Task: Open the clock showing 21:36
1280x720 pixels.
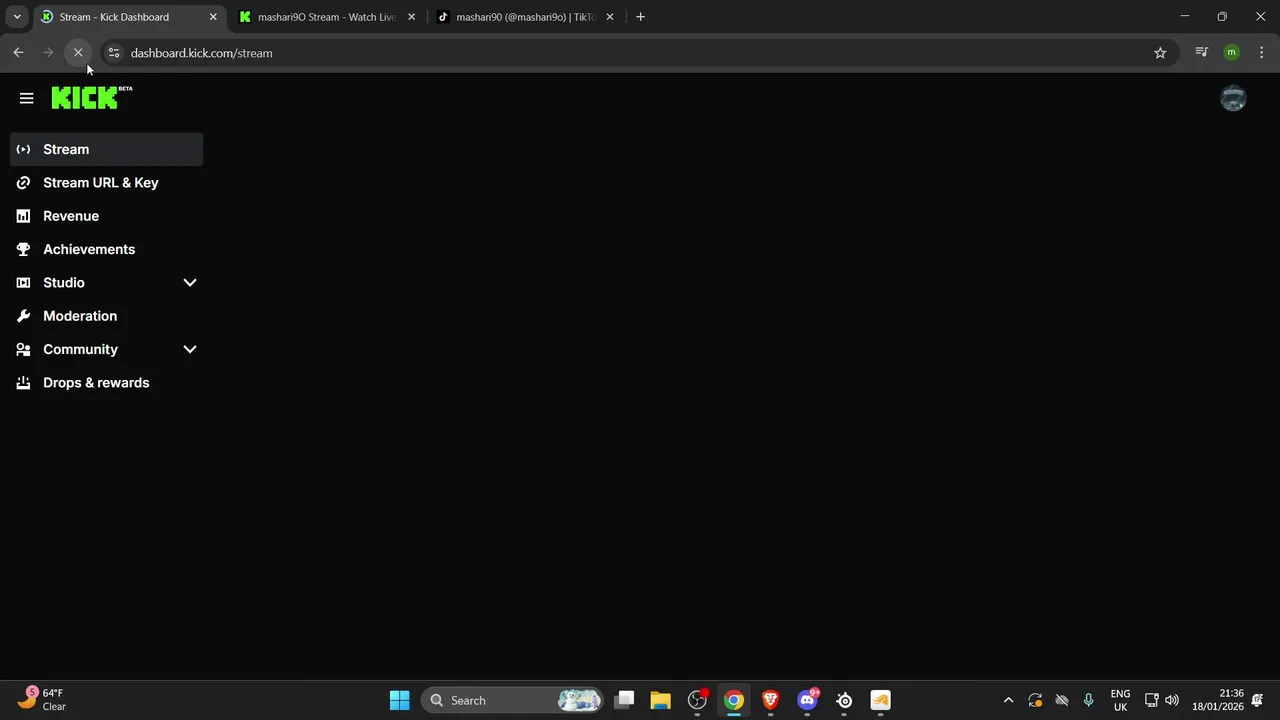Action: tap(1217, 700)
